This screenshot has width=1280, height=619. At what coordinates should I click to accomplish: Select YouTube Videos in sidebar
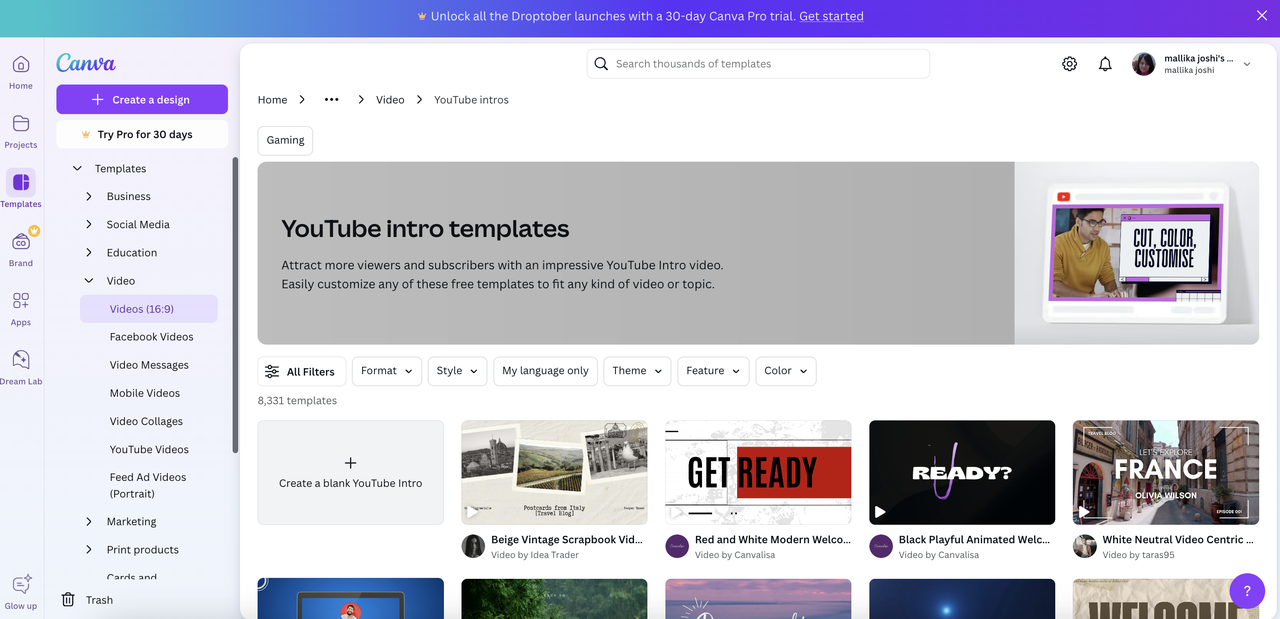(149, 449)
